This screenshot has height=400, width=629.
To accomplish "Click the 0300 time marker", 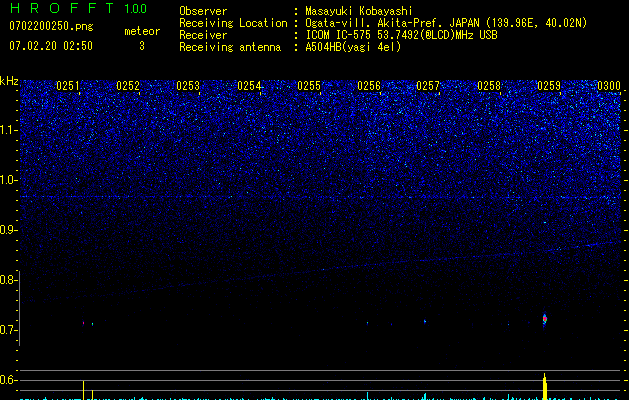I will tap(609, 86).
